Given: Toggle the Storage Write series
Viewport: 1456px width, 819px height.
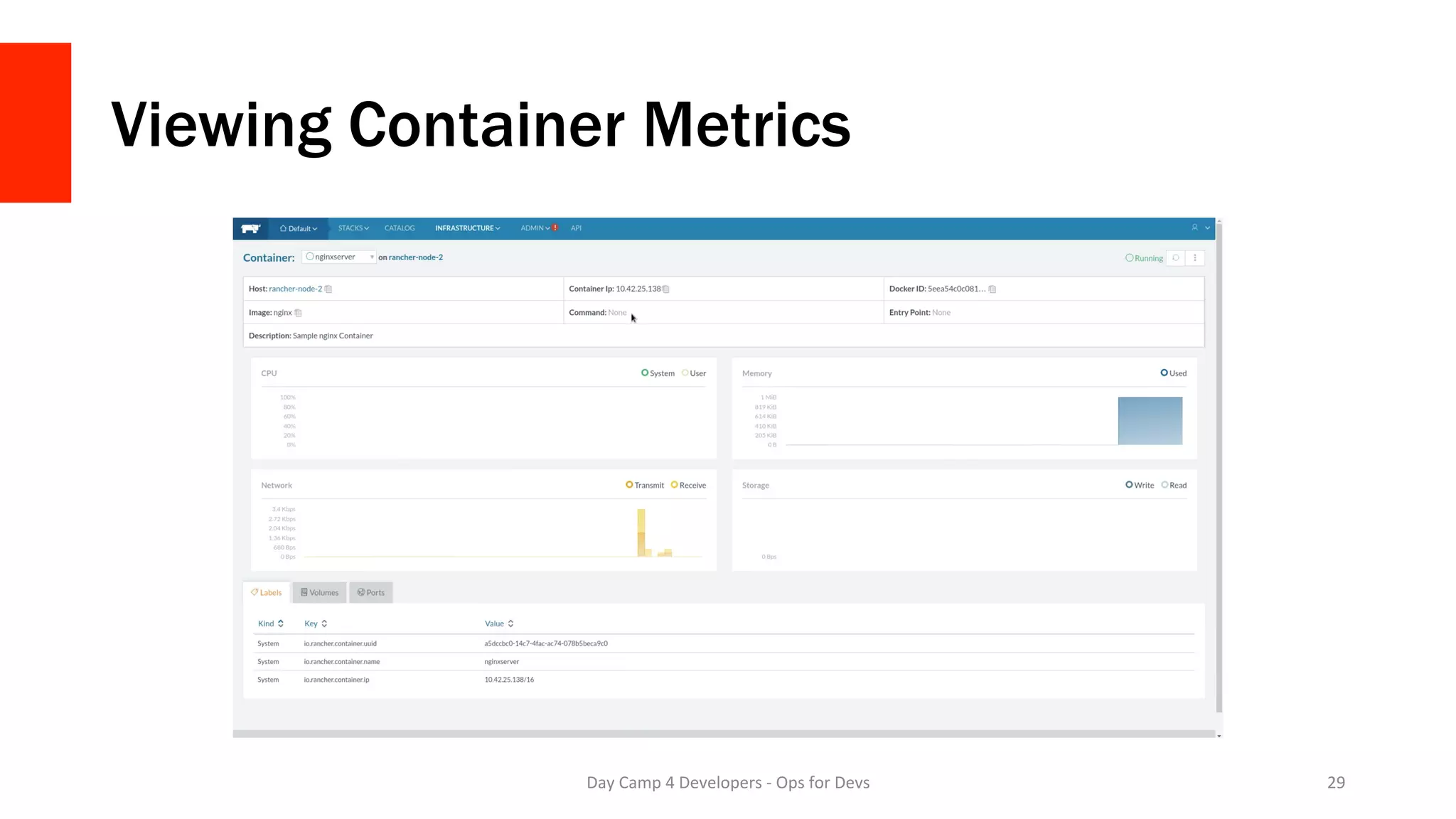Looking at the screenshot, I should click(x=1140, y=486).
